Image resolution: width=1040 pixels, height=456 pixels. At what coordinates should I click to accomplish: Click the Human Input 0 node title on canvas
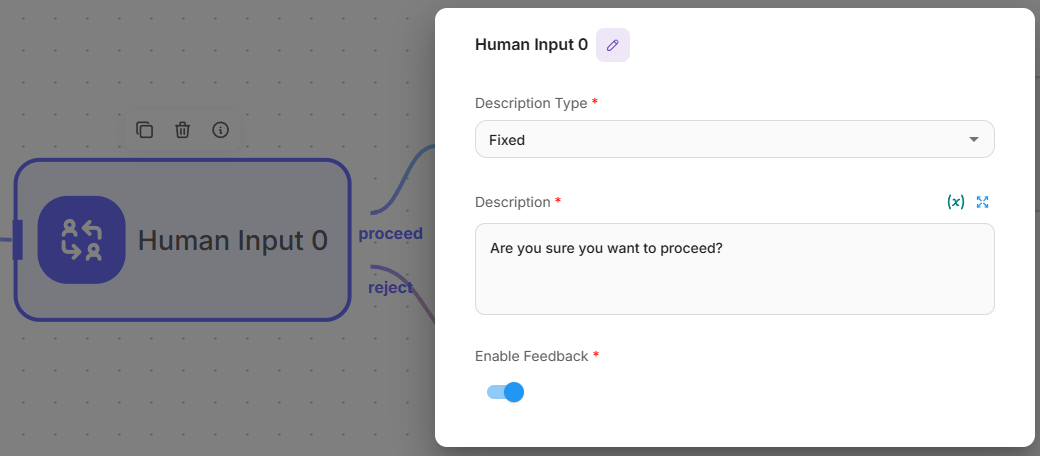232,240
